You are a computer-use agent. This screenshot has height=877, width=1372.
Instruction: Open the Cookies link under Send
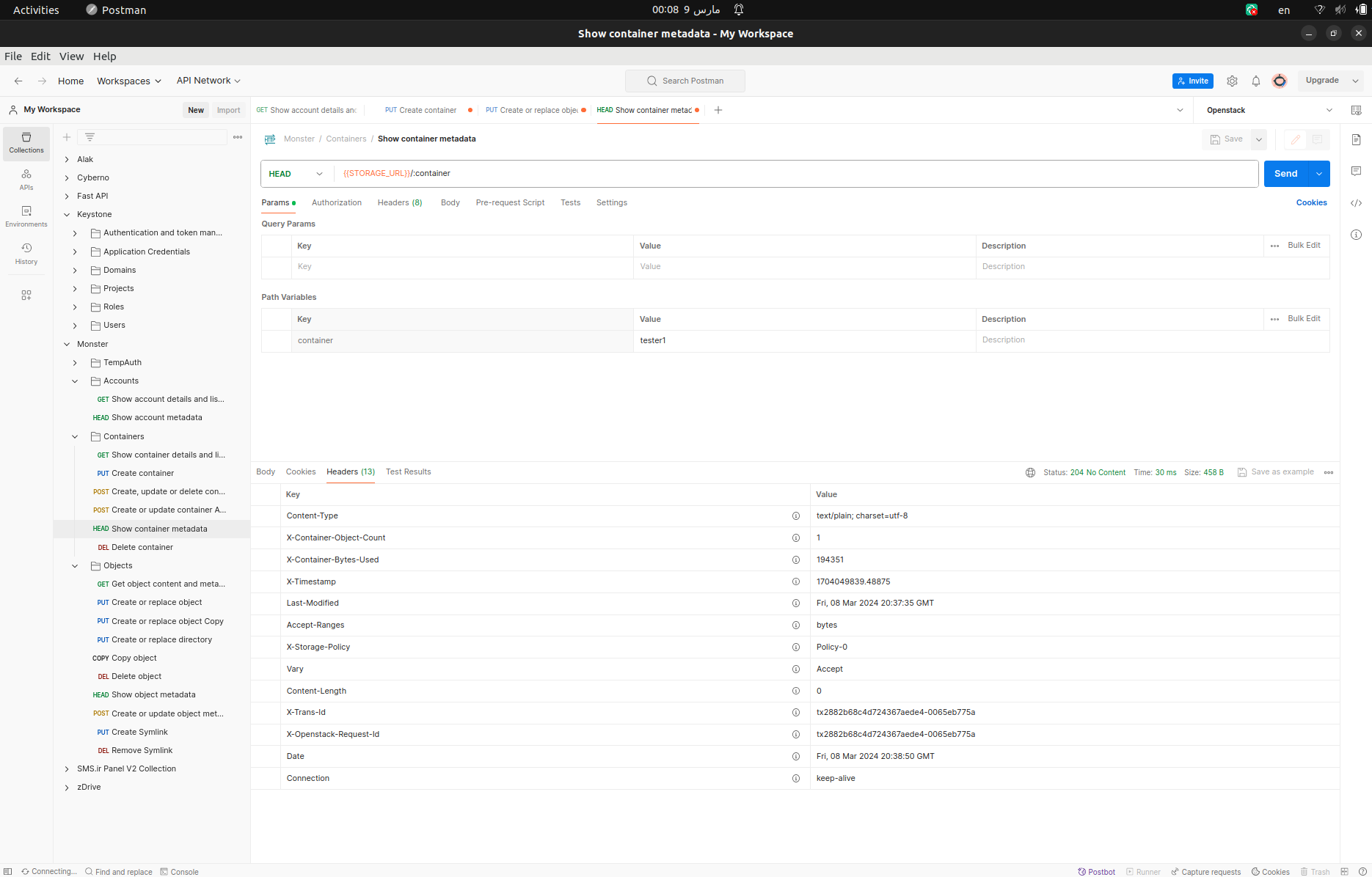click(1312, 203)
